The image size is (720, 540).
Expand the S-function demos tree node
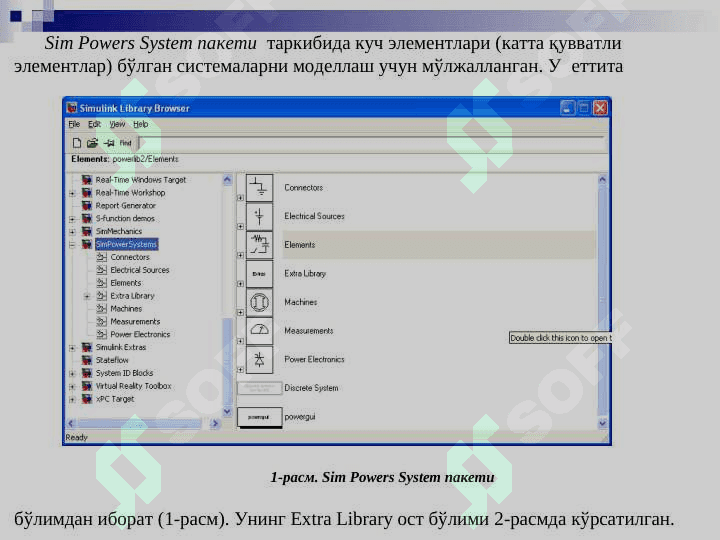pos(72,219)
